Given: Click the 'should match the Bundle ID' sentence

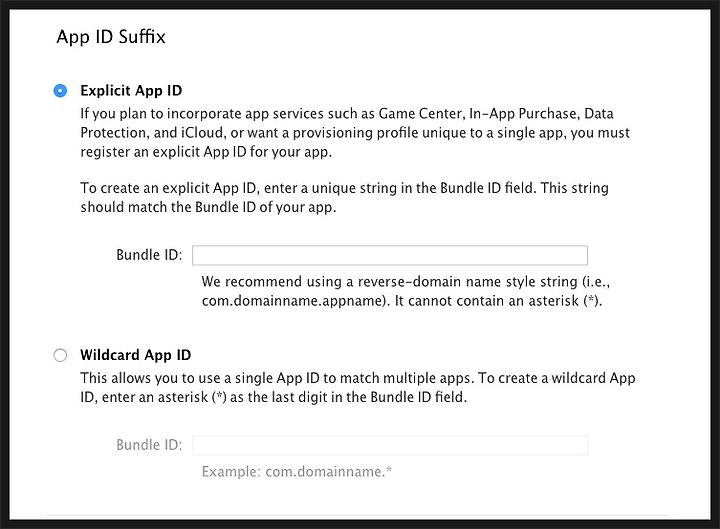Looking at the screenshot, I should point(208,207).
